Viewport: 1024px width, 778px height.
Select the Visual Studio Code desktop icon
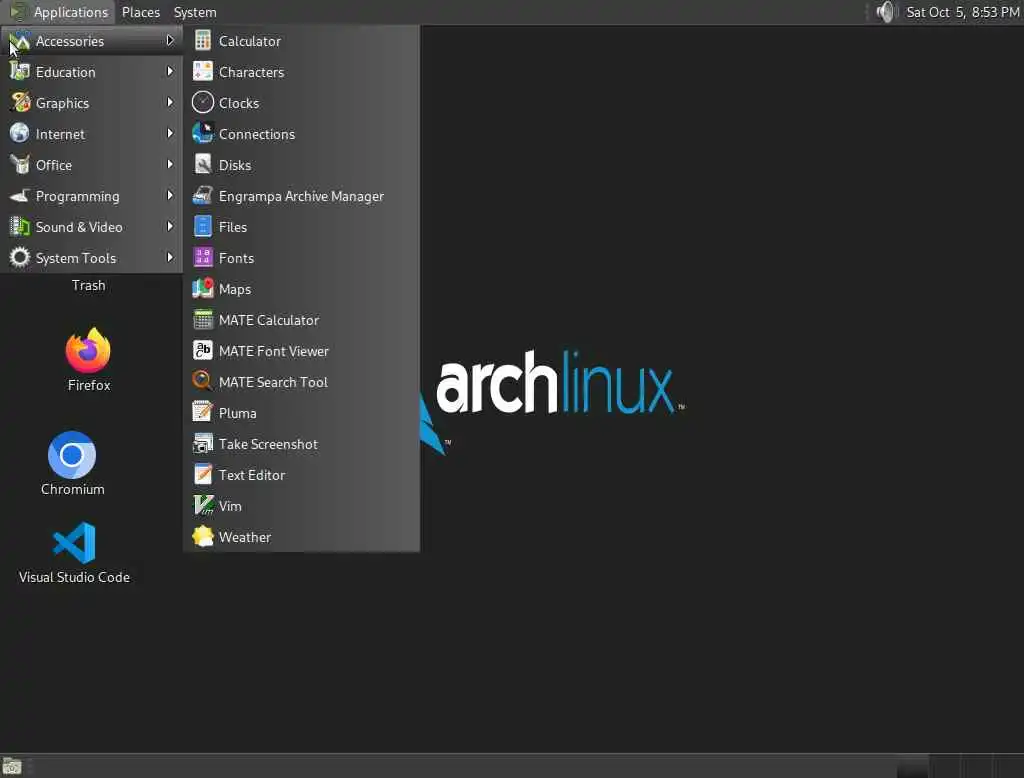(x=74, y=543)
